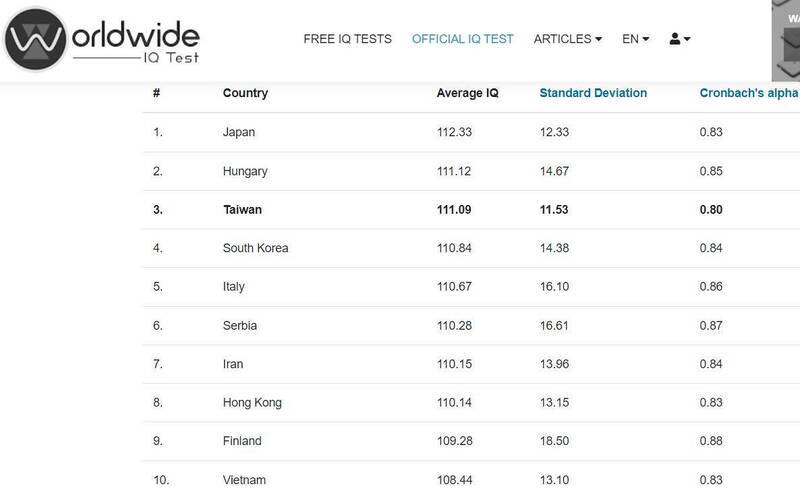Viewport: 800px width, 499px height.
Task: Open the EN language dropdown
Action: pos(635,39)
